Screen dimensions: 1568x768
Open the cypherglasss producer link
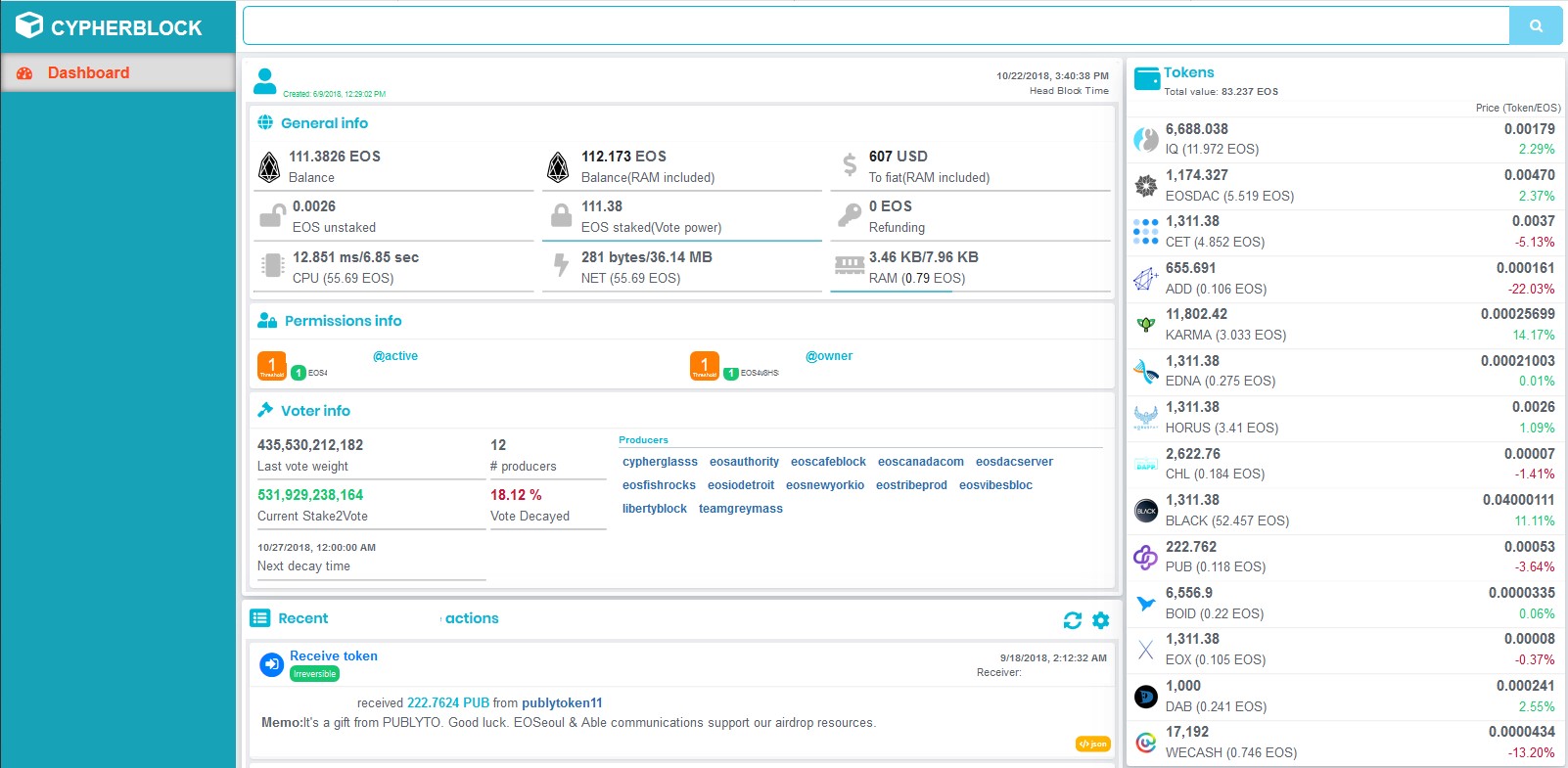660,462
